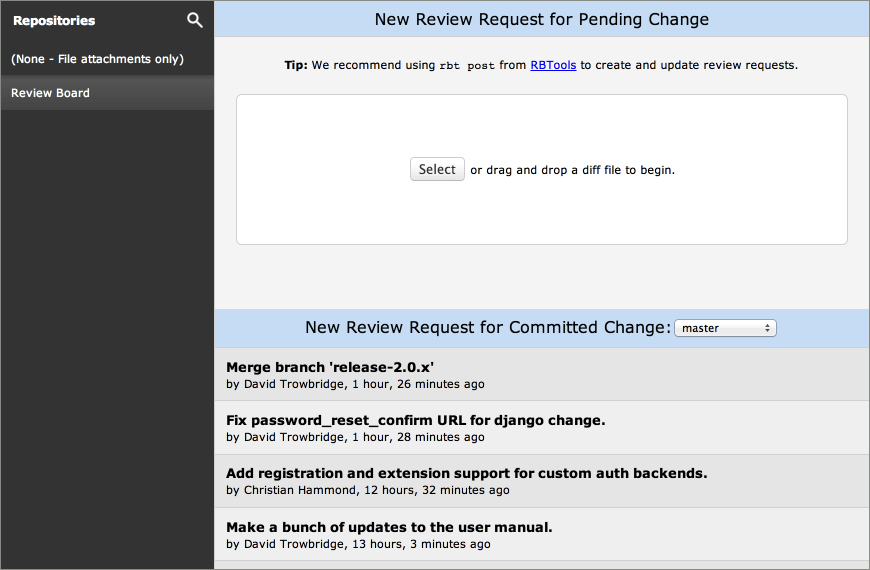Select '(None - File attachments only)' repository
The image size is (870, 570).
tap(107, 59)
